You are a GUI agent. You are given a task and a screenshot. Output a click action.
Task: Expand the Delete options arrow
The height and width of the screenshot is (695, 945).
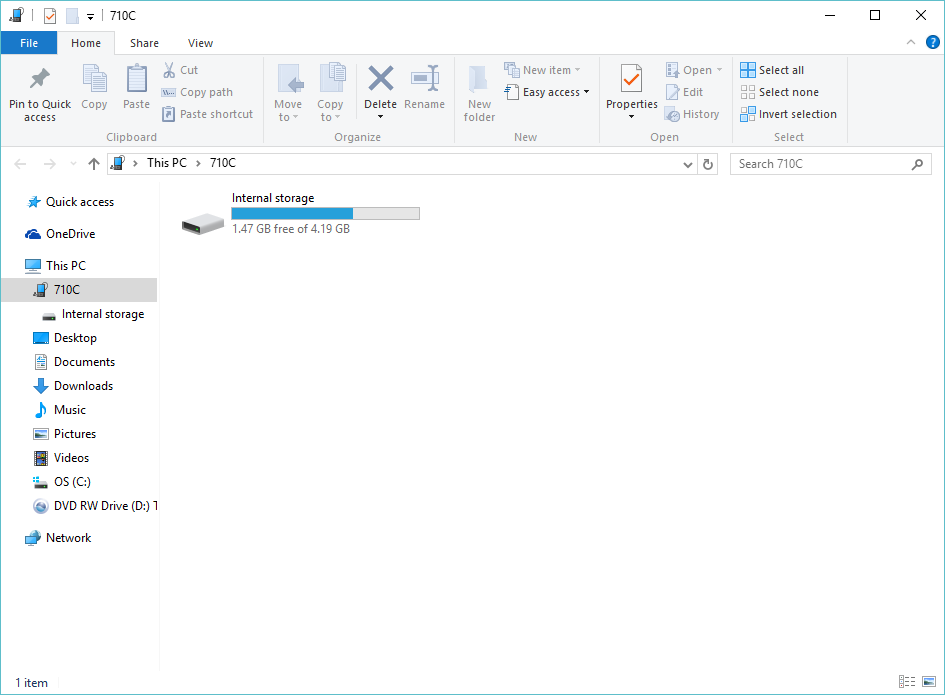coord(380,116)
